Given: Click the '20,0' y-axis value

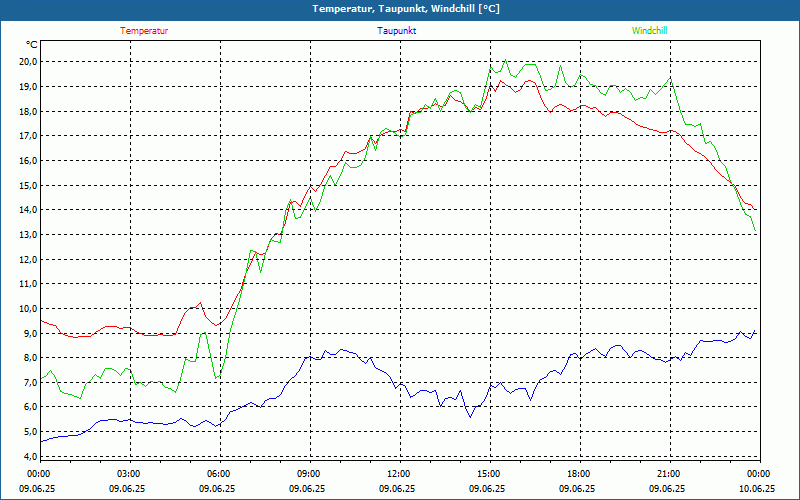Looking at the screenshot, I should (x=28, y=62).
